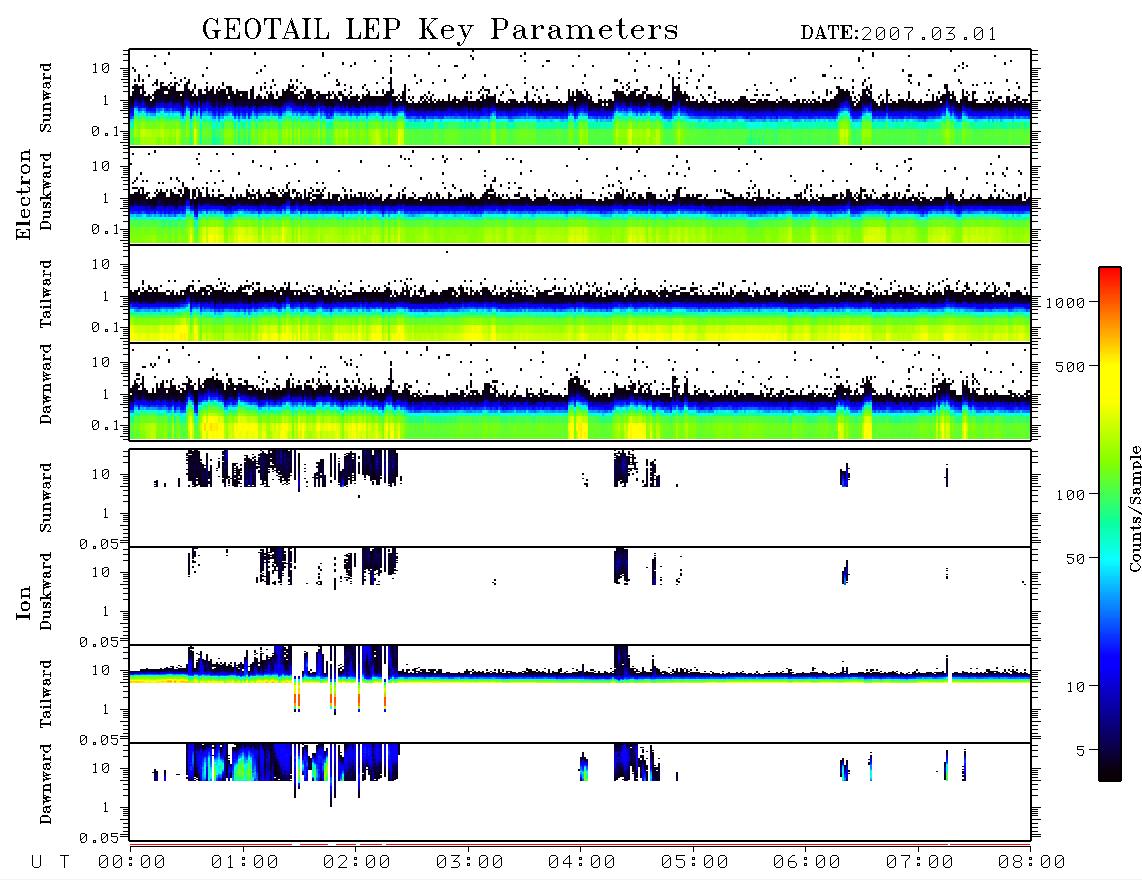Click inside the Ion Duskward spectrogram plot
The height and width of the screenshot is (880, 1142).
(x=580, y=595)
